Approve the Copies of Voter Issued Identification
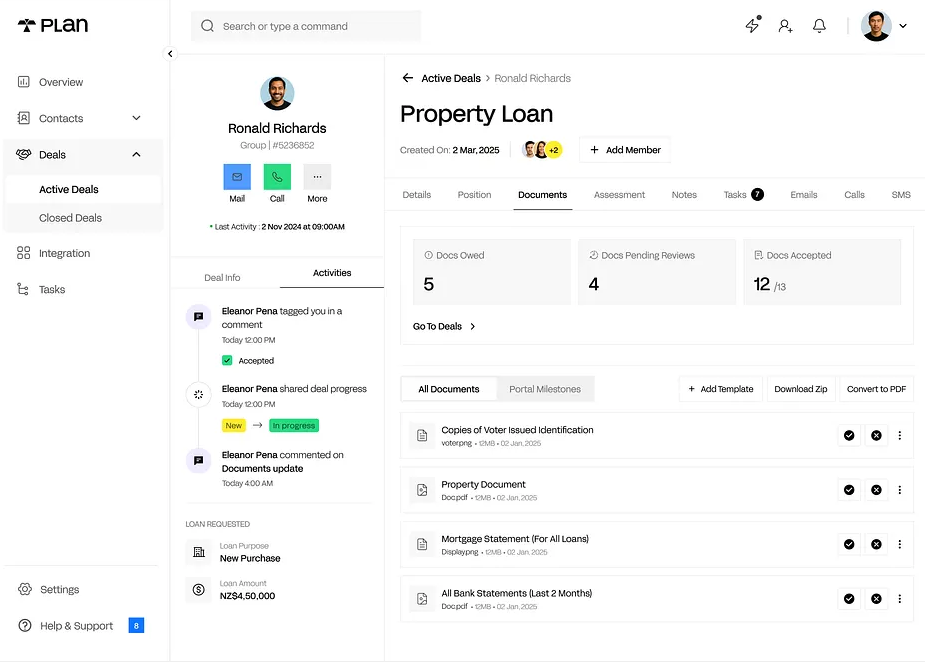The image size is (925, 662). pyautogui.click(x=849, y=435)
